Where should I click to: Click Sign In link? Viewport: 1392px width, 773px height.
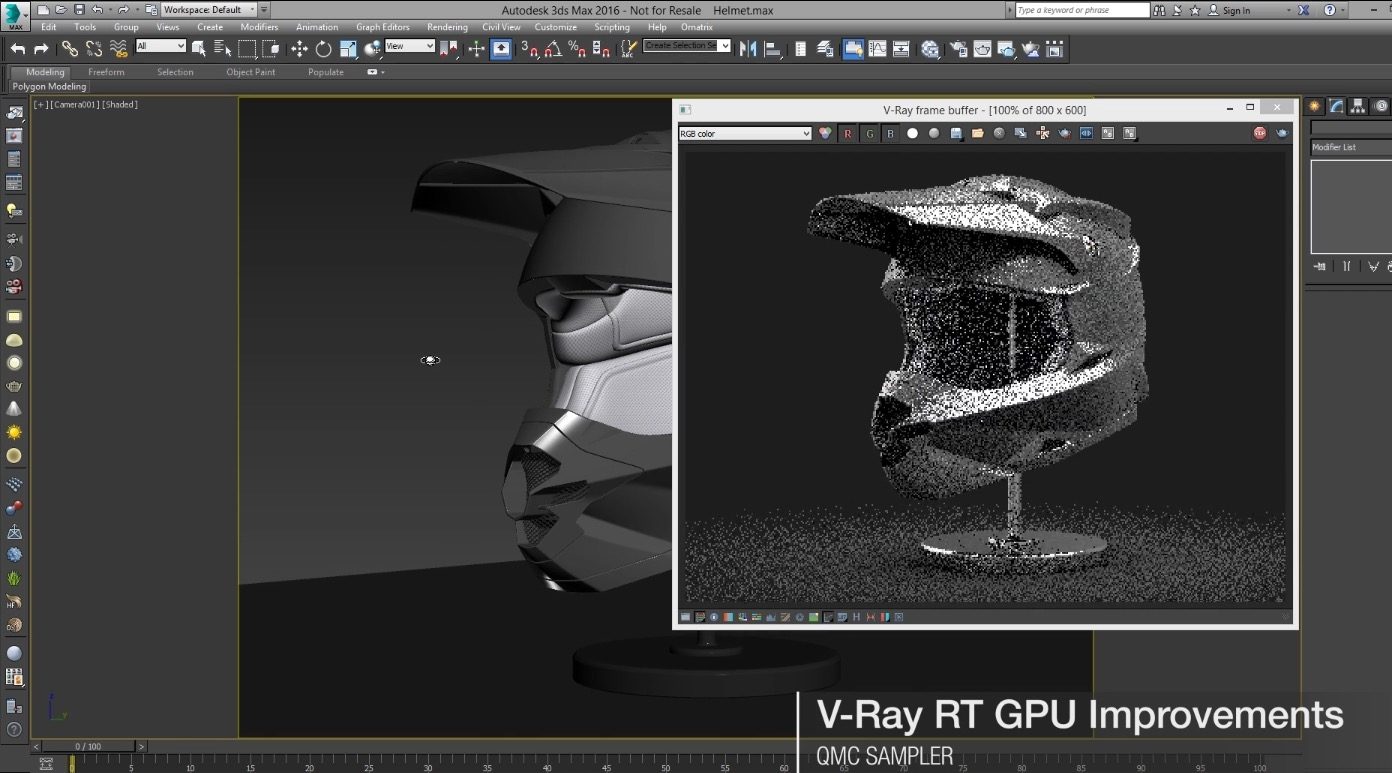(x=1236, y=10)
